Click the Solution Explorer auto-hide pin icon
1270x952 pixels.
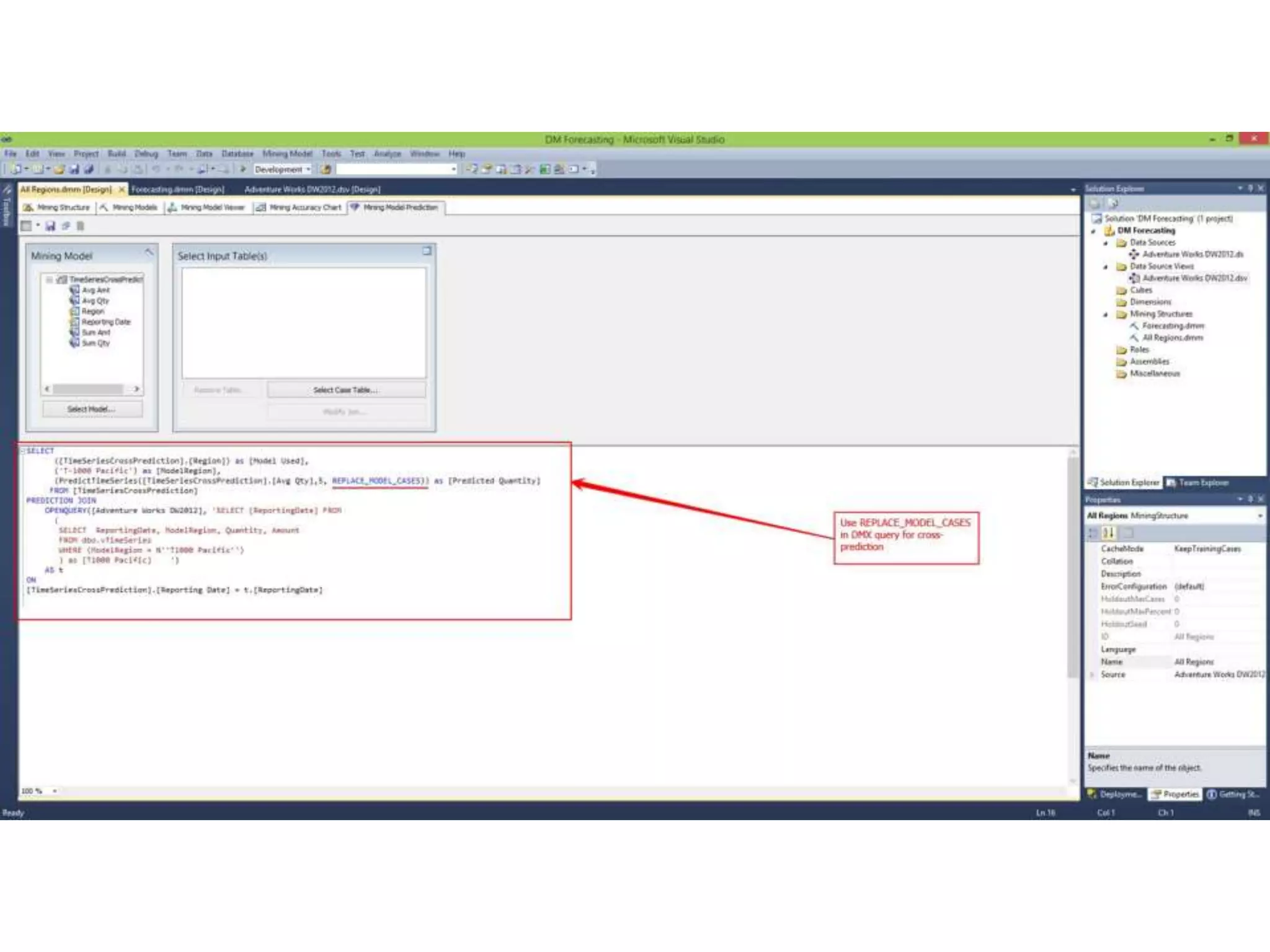pos(1250,188)
